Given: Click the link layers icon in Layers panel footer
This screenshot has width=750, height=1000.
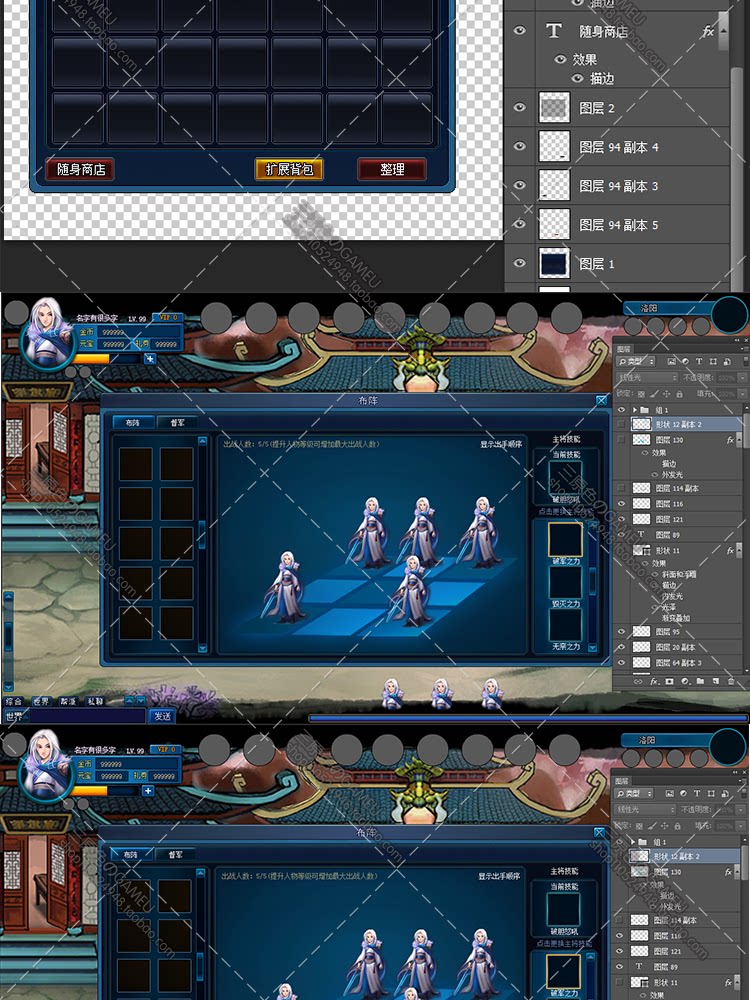Looking at the screenshot, I should [x=638, y=681].
